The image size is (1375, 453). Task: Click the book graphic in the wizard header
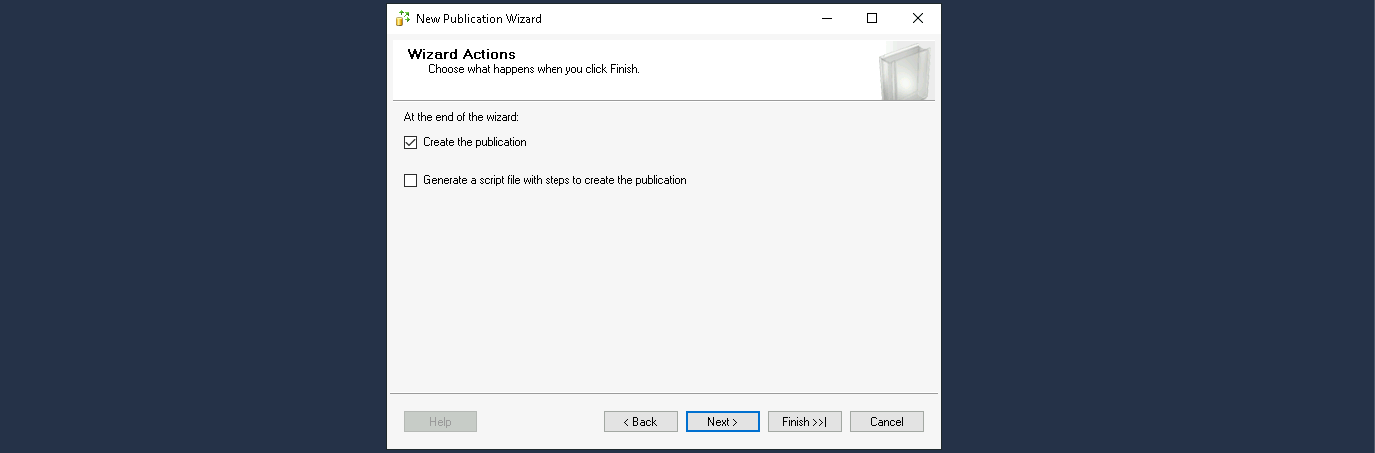[x=904, y=71]
